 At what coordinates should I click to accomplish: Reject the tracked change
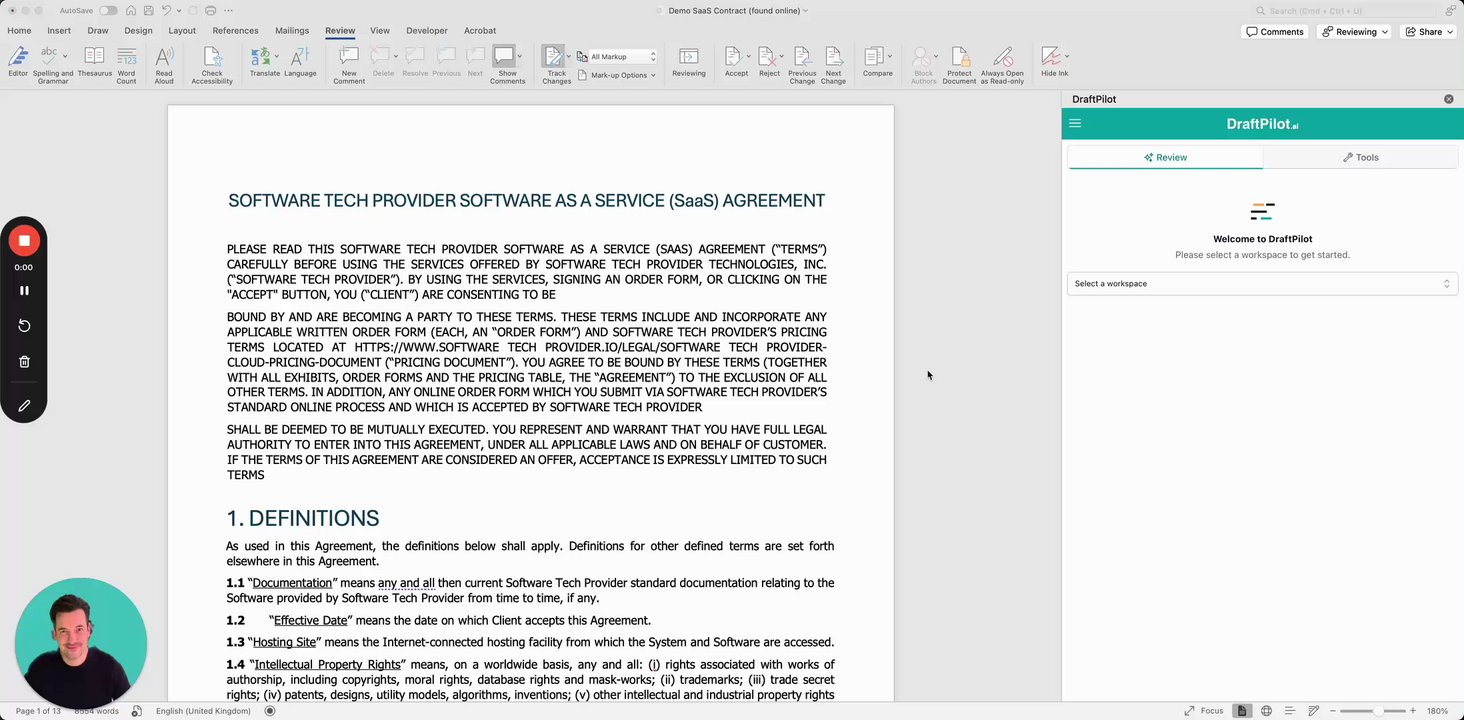[767, 63]
